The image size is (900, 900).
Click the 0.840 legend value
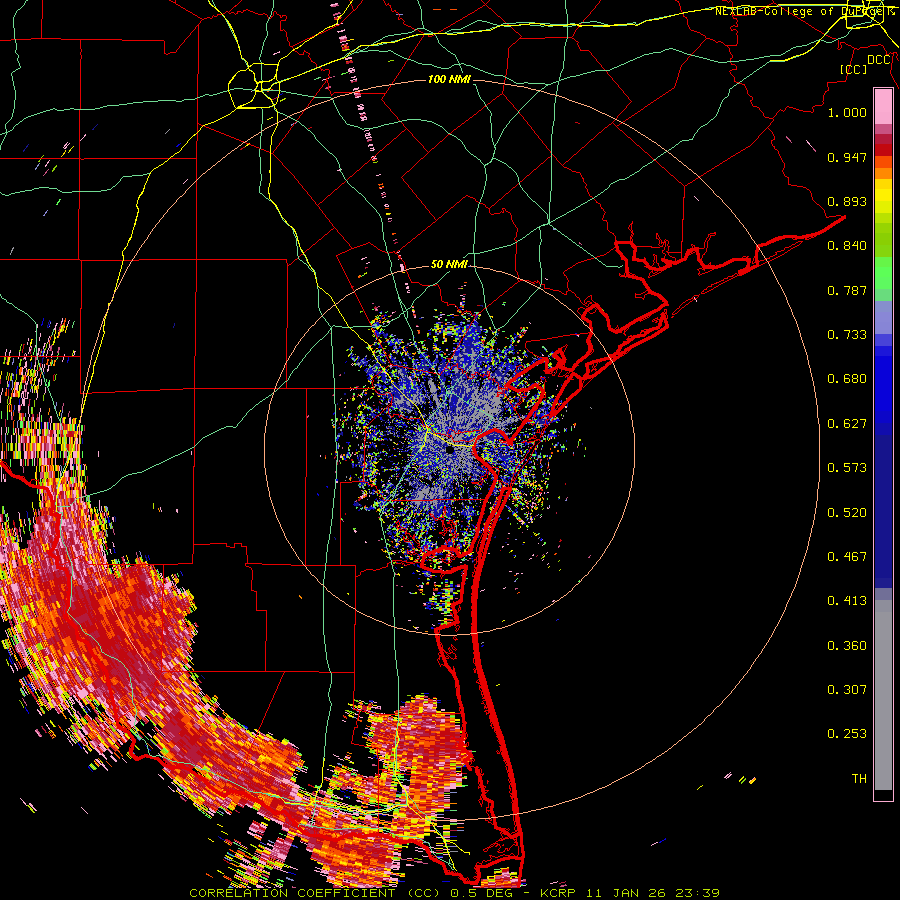(847, 246)
